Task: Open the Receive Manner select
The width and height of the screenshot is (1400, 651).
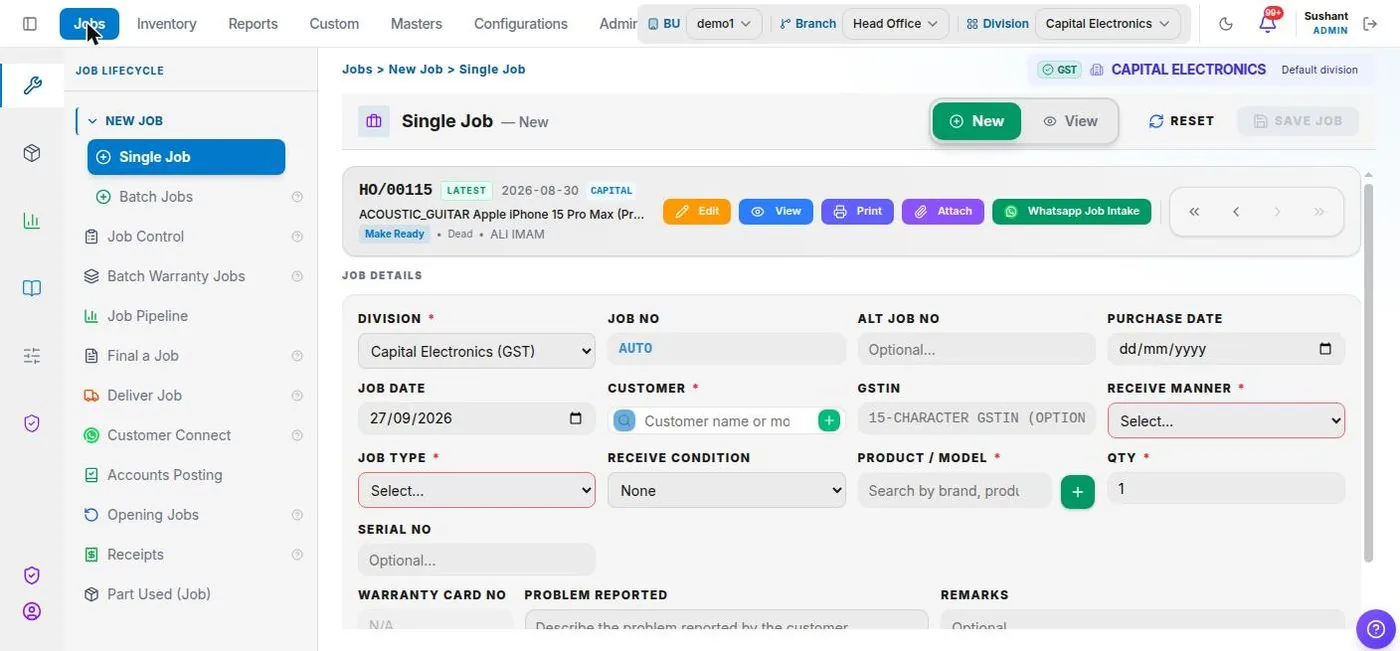Action: pyautogui.click(x=1226, y=421)
